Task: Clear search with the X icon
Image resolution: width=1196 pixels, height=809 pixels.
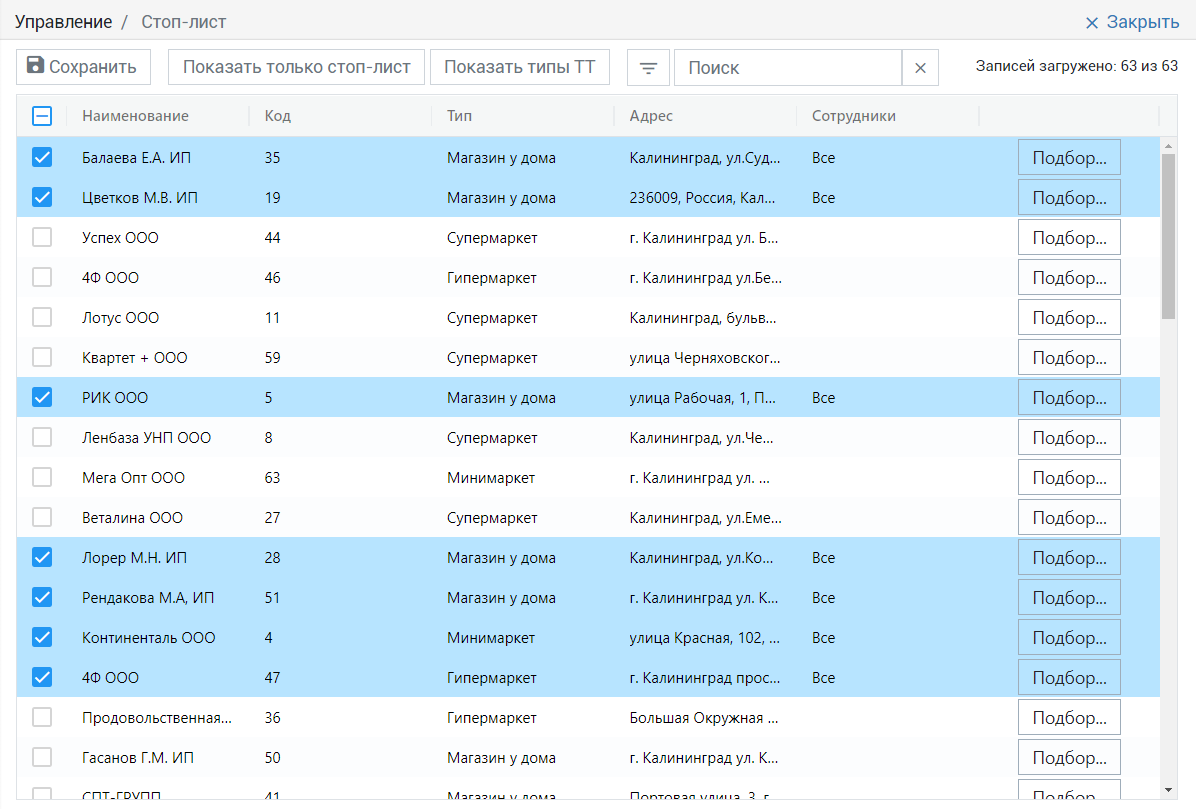Action: 920,68
